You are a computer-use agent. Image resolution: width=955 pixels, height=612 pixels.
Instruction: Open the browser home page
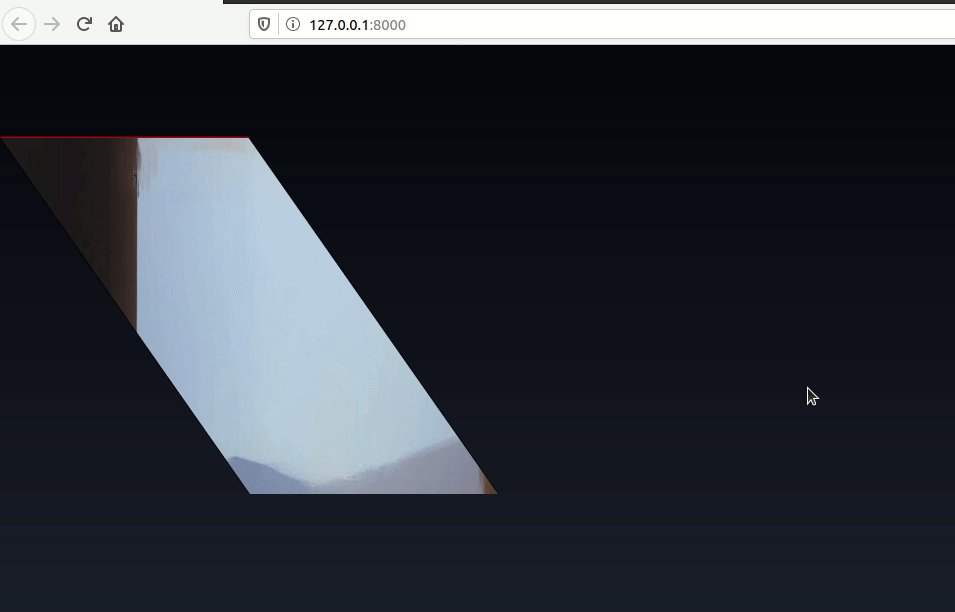116,24
